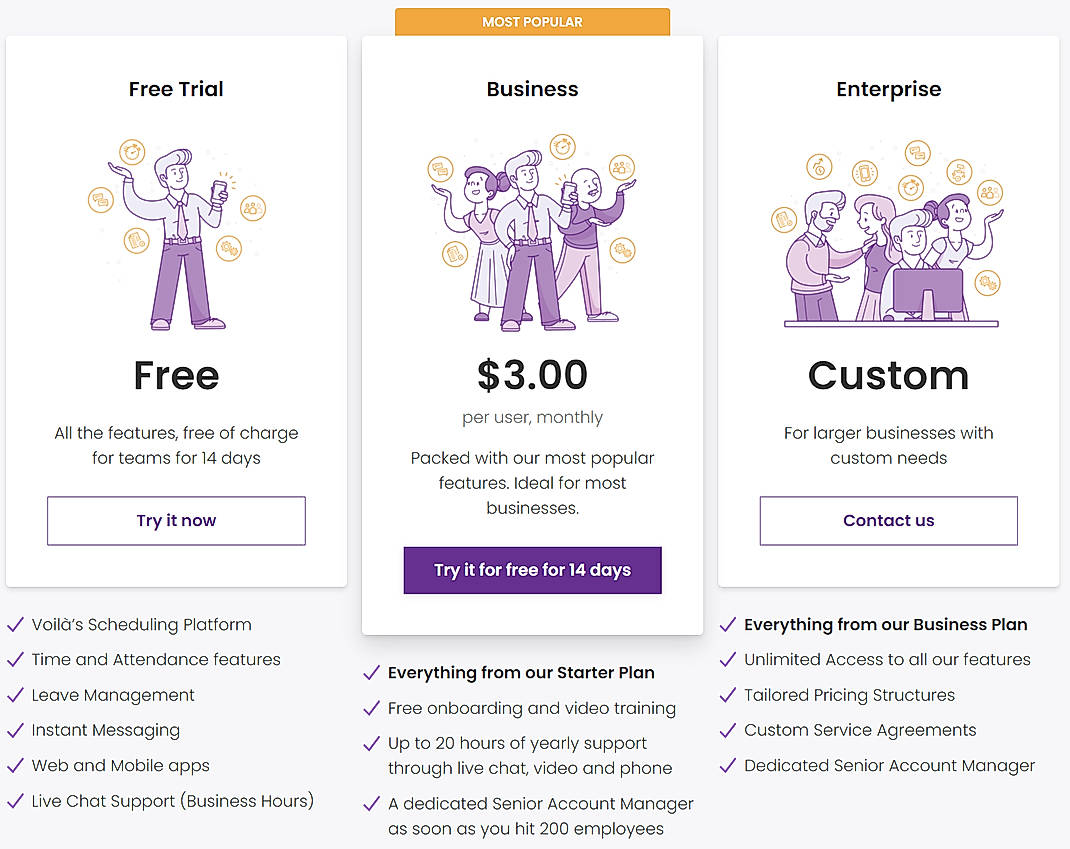Viewport: 1070px width, 849px height.
Task: Click the stopwatch icon above the Free Trial figure
Action: click(131, 152)
